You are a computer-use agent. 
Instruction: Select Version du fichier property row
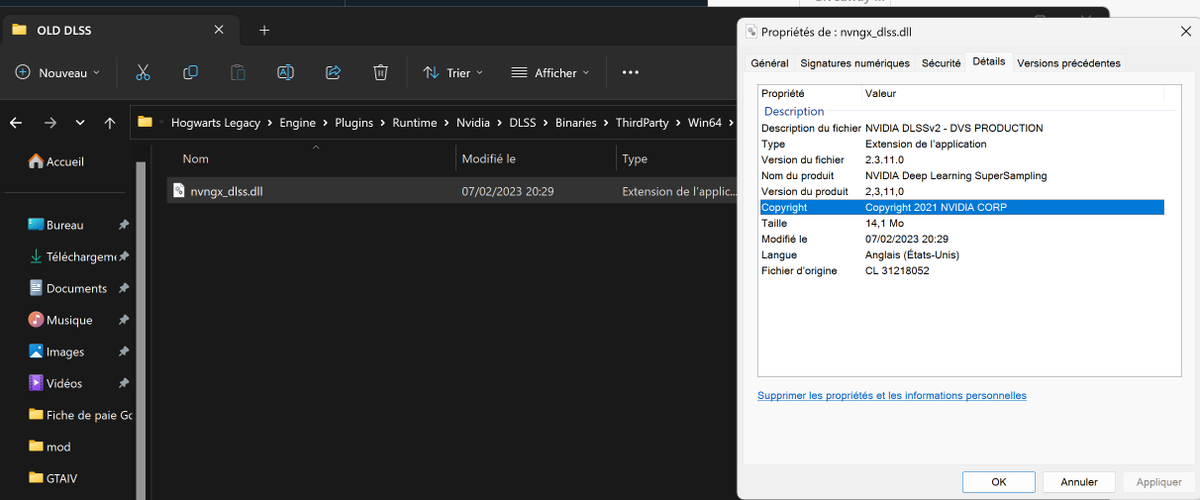pos(961,160)
